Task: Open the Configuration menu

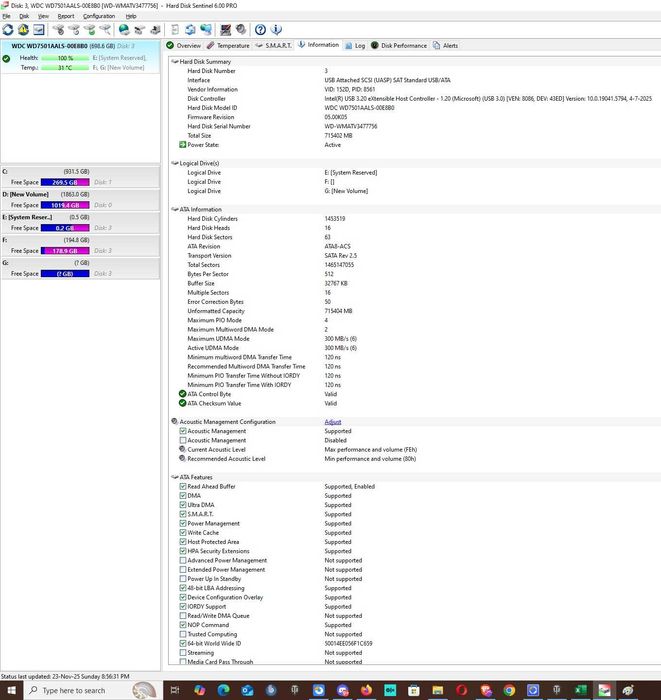Action: (99, 16)
